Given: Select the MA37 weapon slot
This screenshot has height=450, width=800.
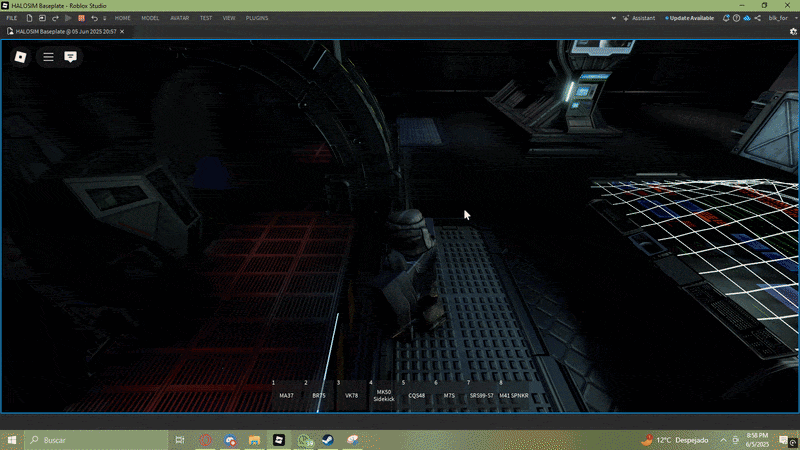Looking at the screenshot, I should 286,394.
